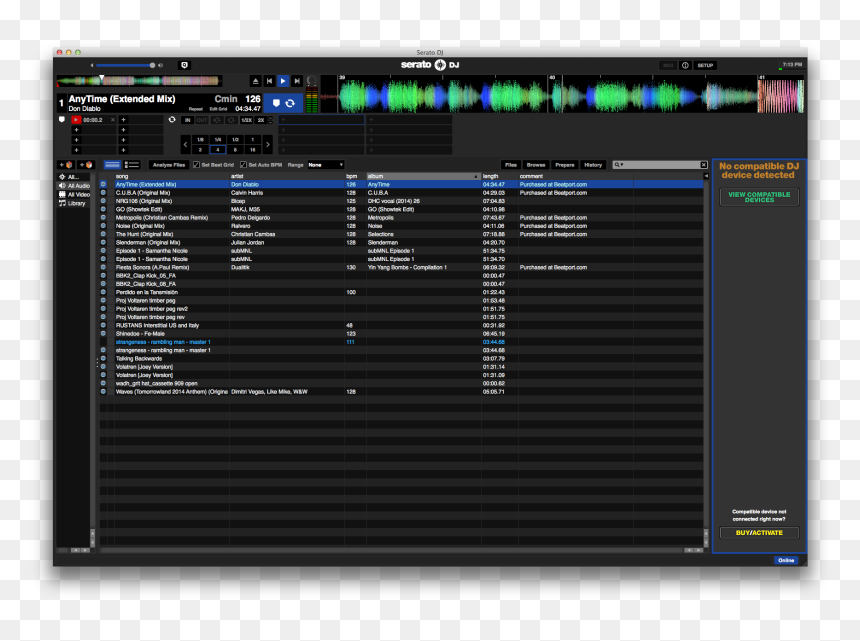Image resolution: width=860 pixels, height=641 pixels.
Task: Click the cue points shield icon
Action: (x=62, y=119)
